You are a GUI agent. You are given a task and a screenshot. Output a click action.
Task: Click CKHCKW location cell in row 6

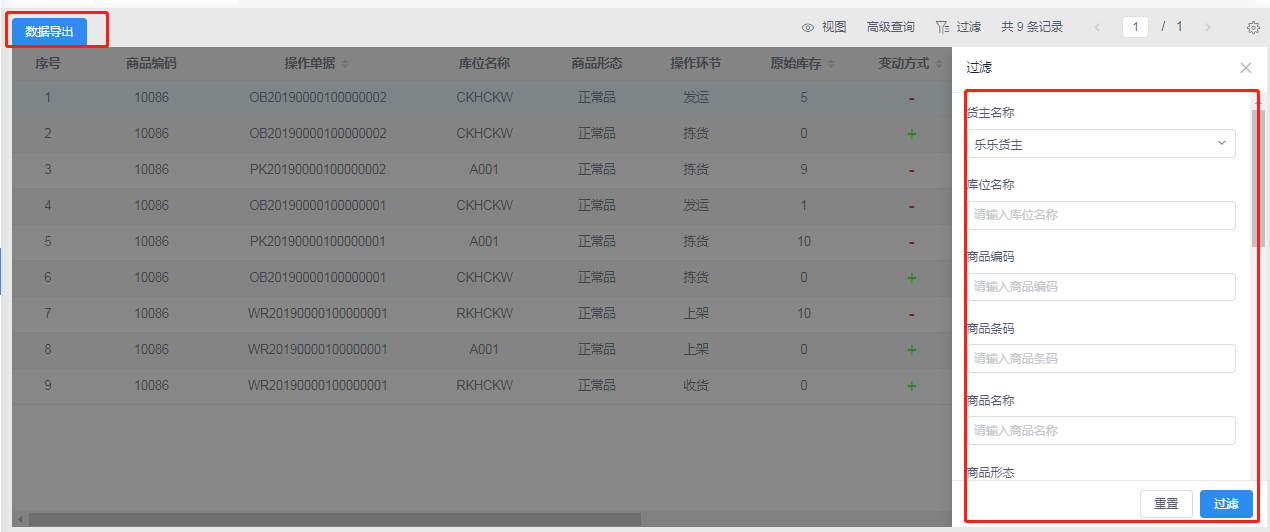(484, 278)
